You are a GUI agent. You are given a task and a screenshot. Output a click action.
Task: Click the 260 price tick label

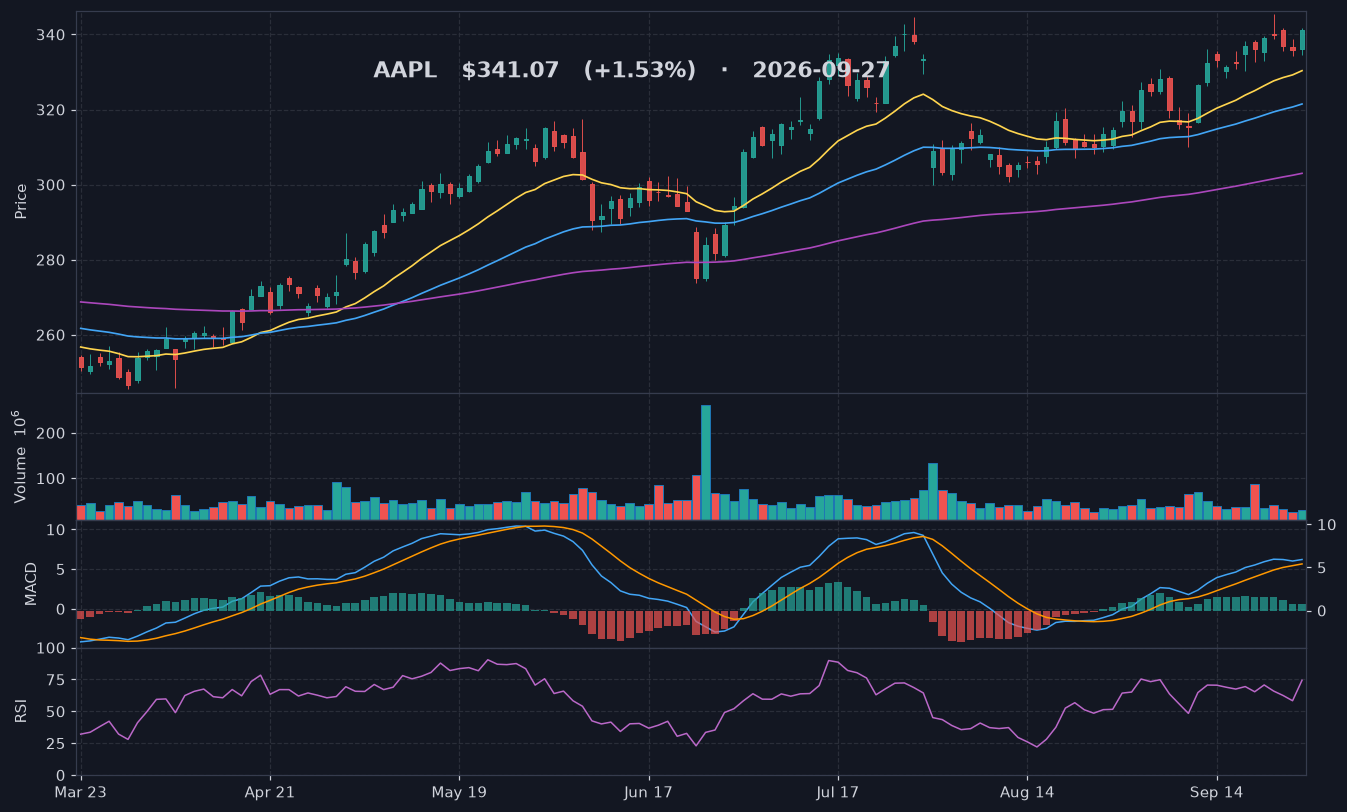pyautogui.click(x=50, y=335)
